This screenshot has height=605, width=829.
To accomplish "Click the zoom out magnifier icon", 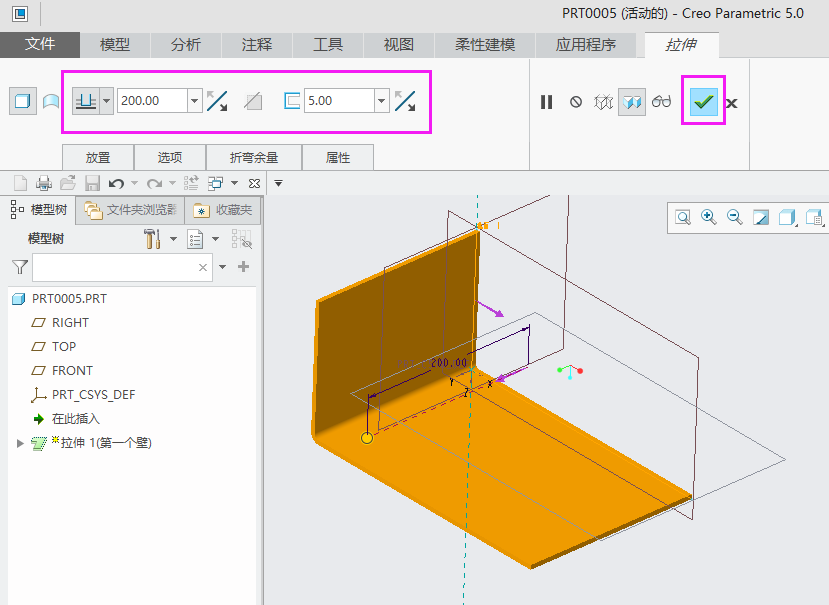I will (x=735, y=217).
